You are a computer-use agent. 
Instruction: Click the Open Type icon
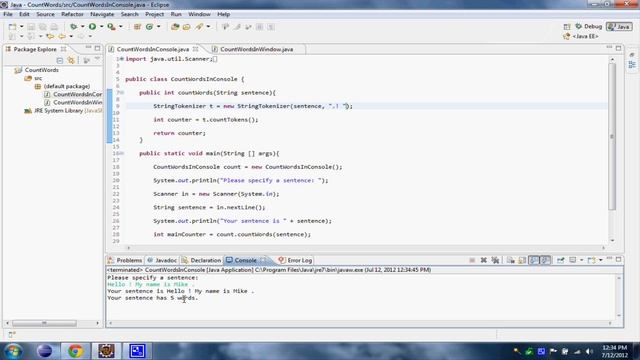point(175,27)
